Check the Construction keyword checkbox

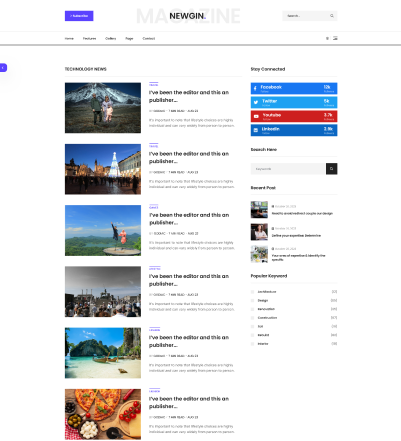[x=252, y=318]
